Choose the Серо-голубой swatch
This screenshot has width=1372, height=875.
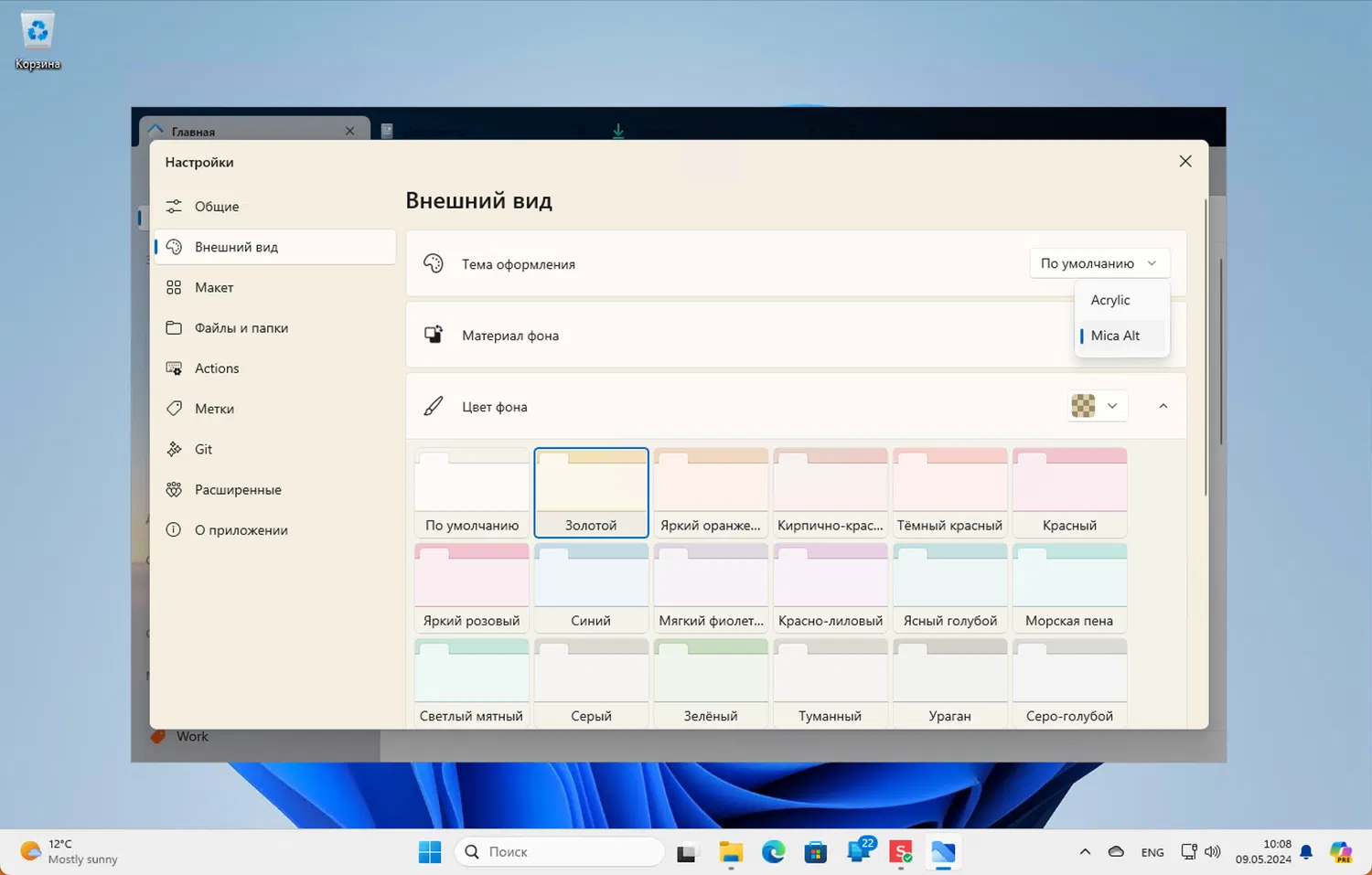pyautogui.click(x=1069, y=683)
